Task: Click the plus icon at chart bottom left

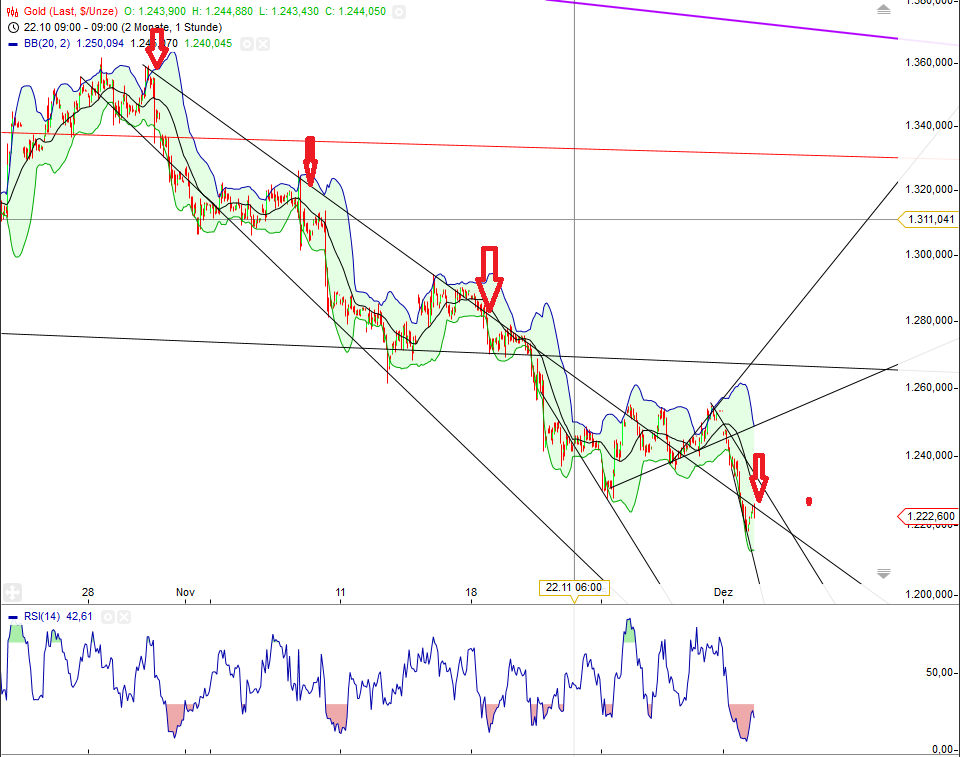Action: 10,590
